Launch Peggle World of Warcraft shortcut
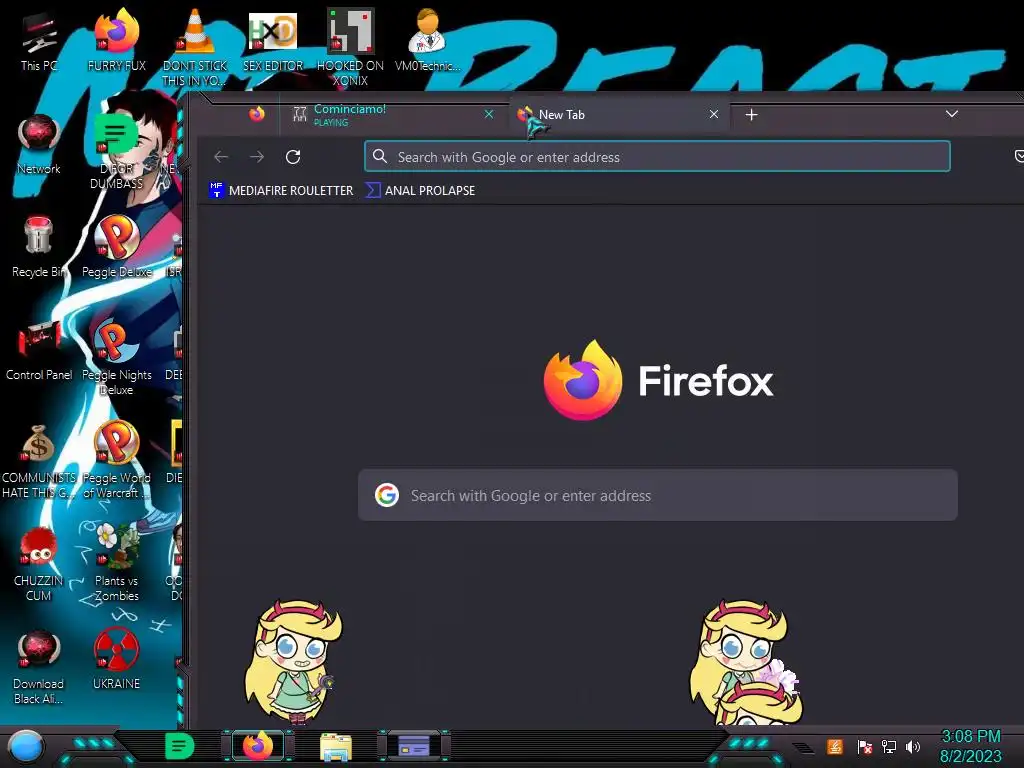 point(117,460)
